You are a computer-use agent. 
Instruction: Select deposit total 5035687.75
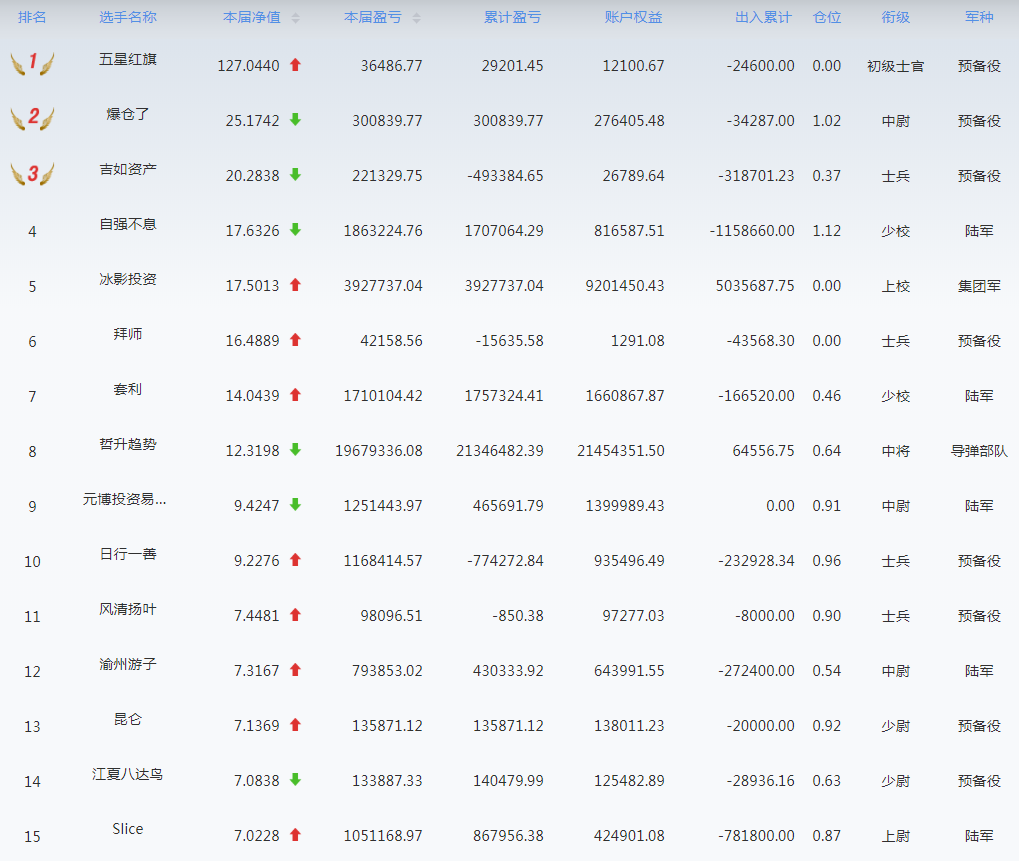[x=755, y=286]
